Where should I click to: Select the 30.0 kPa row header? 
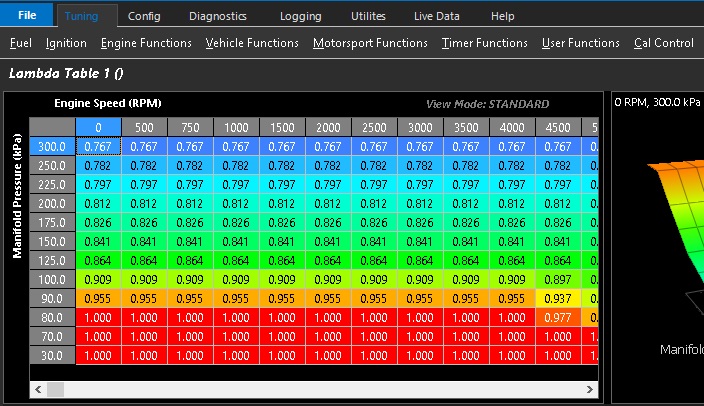[52, 356]
